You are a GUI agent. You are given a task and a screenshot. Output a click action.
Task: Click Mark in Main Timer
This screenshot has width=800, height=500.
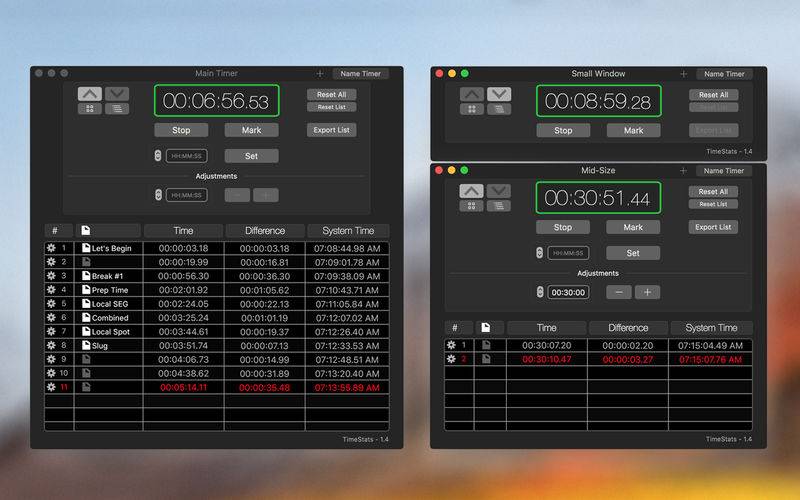[x=252, y=130]
